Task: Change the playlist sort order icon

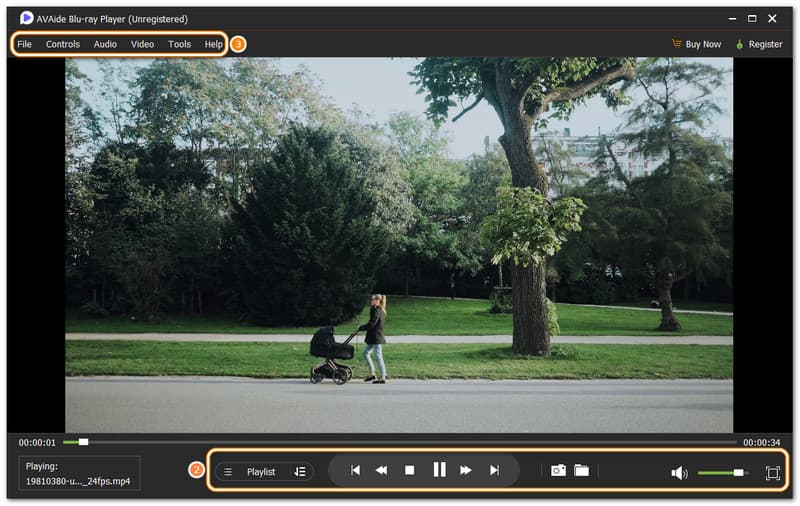Action: point(300,472)
